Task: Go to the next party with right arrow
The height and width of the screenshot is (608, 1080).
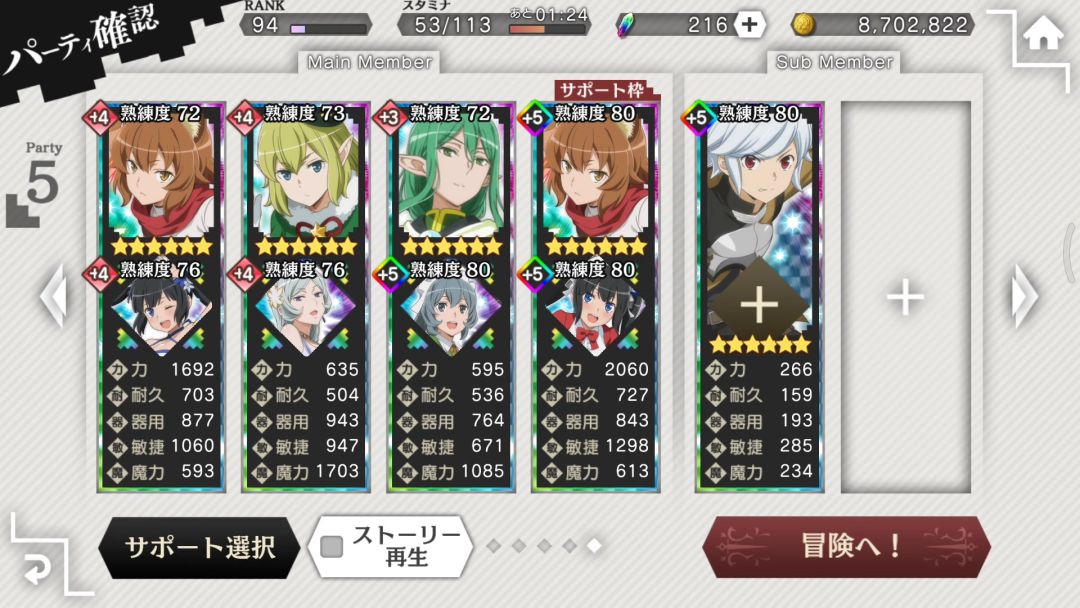Action: pyautogui.click(x=1024, y=297)
